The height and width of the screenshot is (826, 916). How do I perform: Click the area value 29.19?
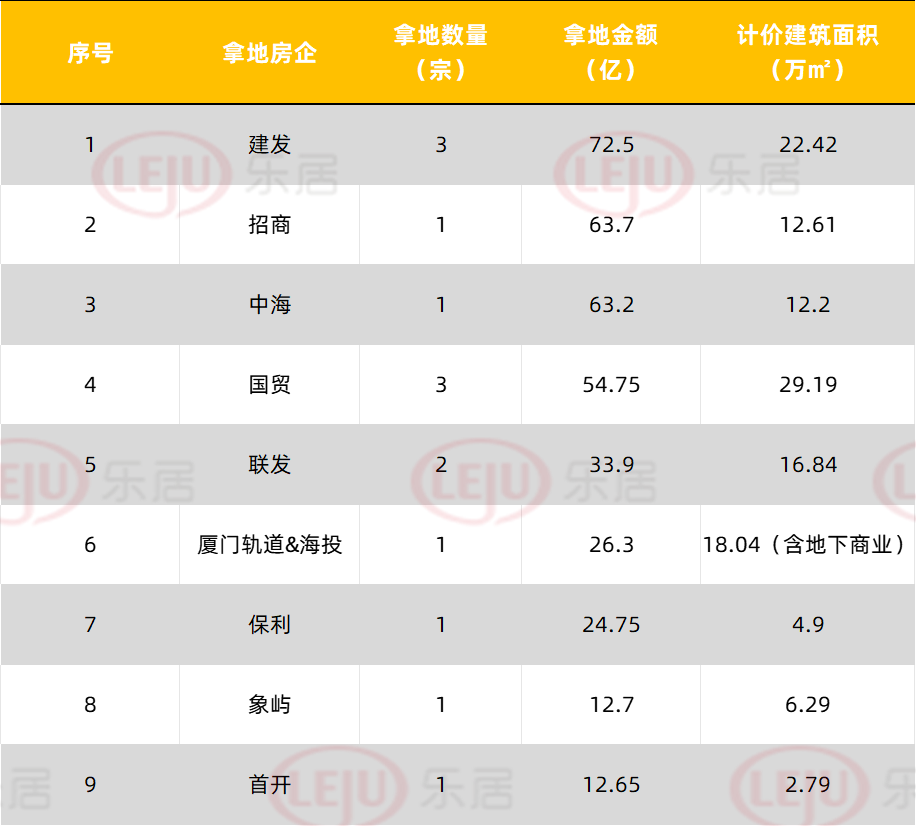(x=808, y=384)
